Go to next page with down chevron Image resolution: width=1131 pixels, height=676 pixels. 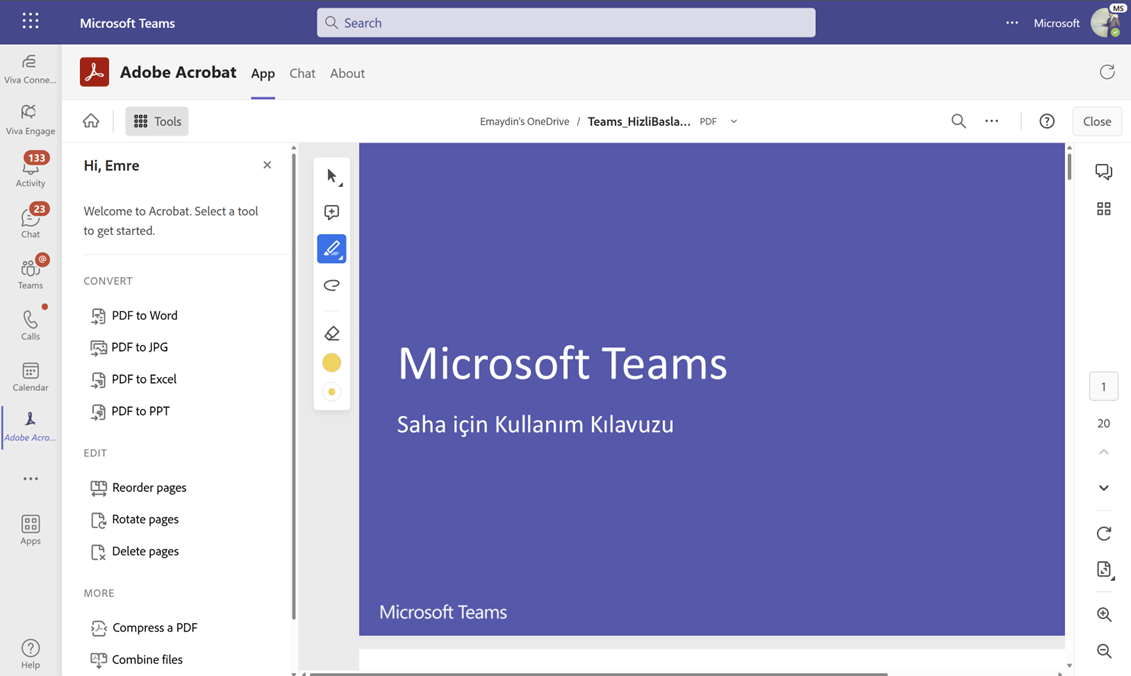click(x=1103, y=488)
